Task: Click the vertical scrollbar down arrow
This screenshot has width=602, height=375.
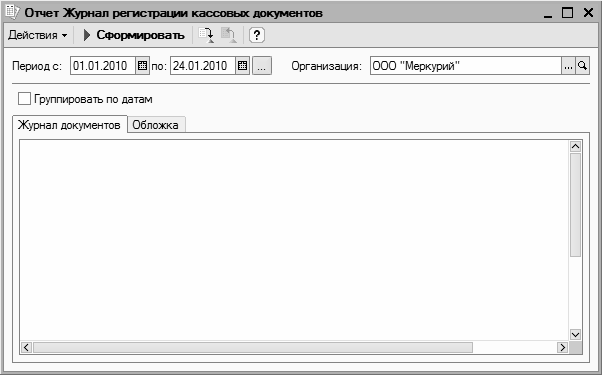Action: [x=575, y=335]
